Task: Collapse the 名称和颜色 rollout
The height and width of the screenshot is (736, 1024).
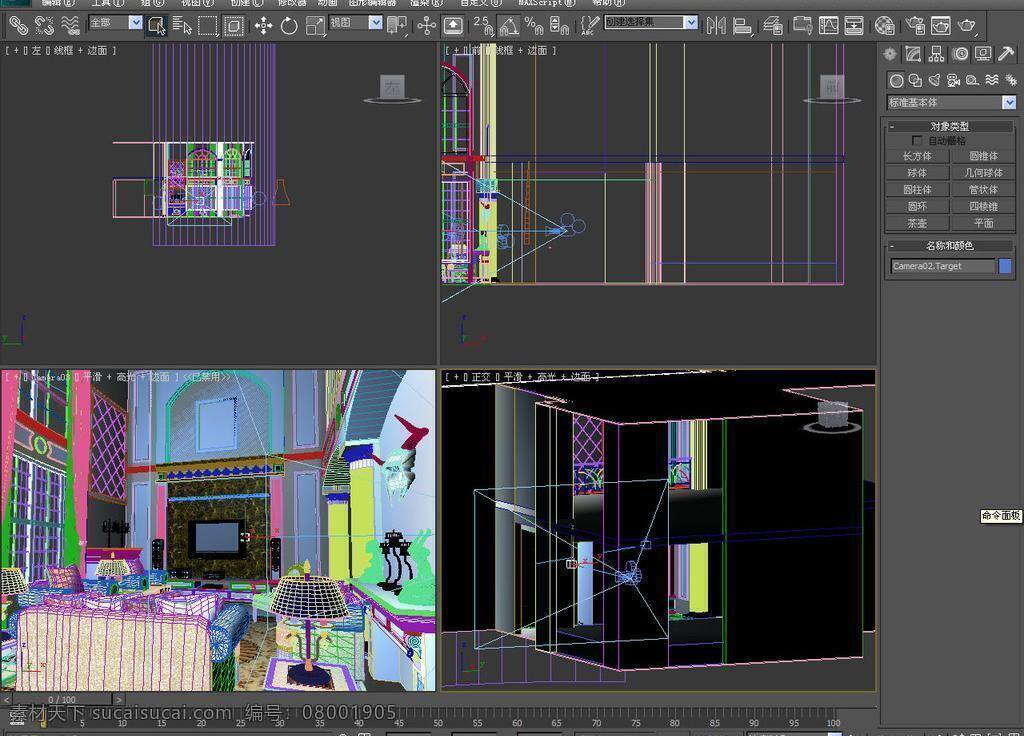Action: [x=950, y=246]
